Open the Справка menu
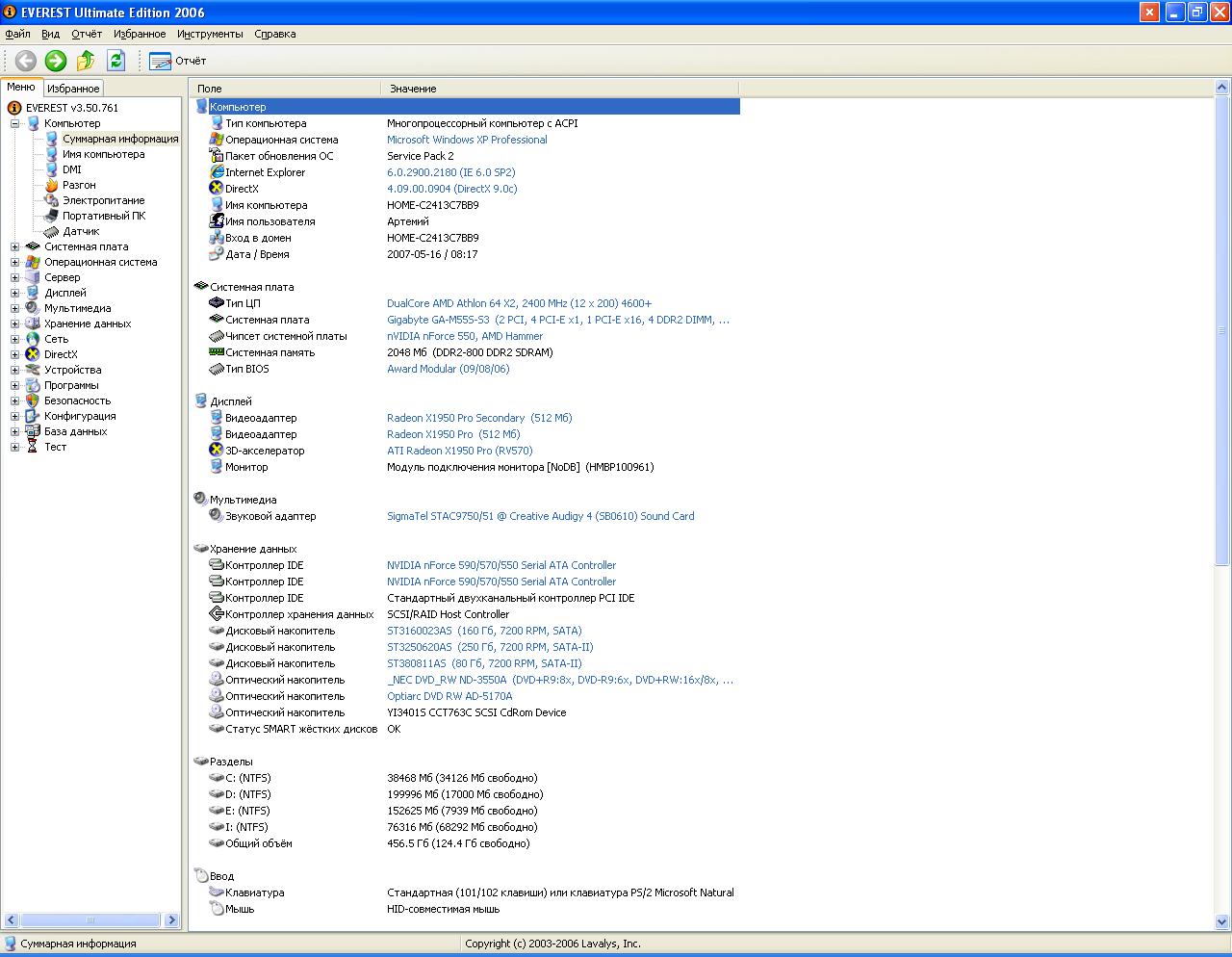This screenshot has height=957, width=1232. click(x=275, y=34)
